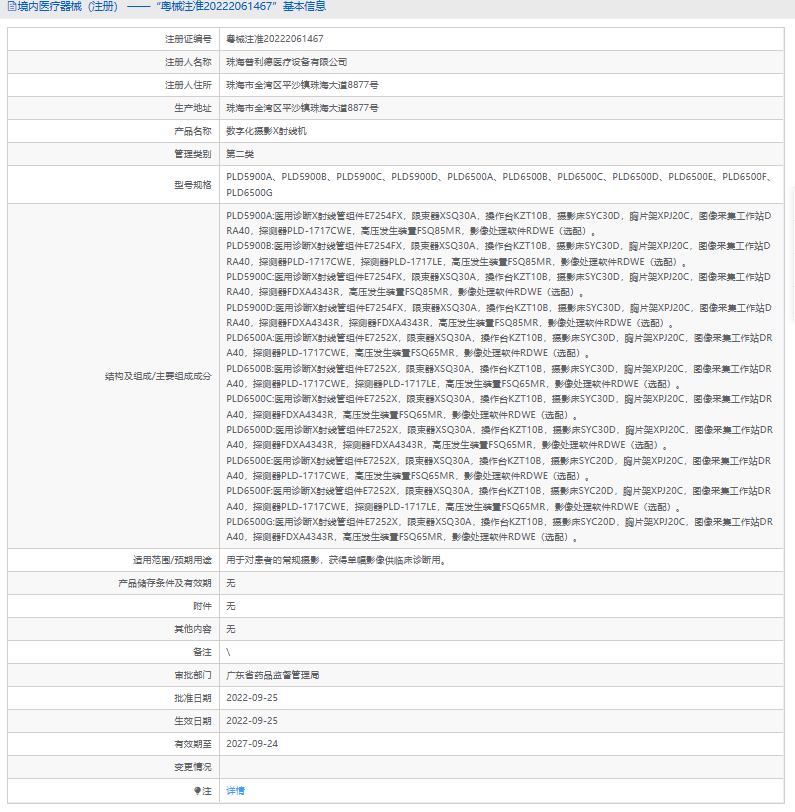This screenshot has width=795, height=812.
Task: Click the registrant address value in 注册人住所 row
Action: pyautogui.click(x=302, y=85)
